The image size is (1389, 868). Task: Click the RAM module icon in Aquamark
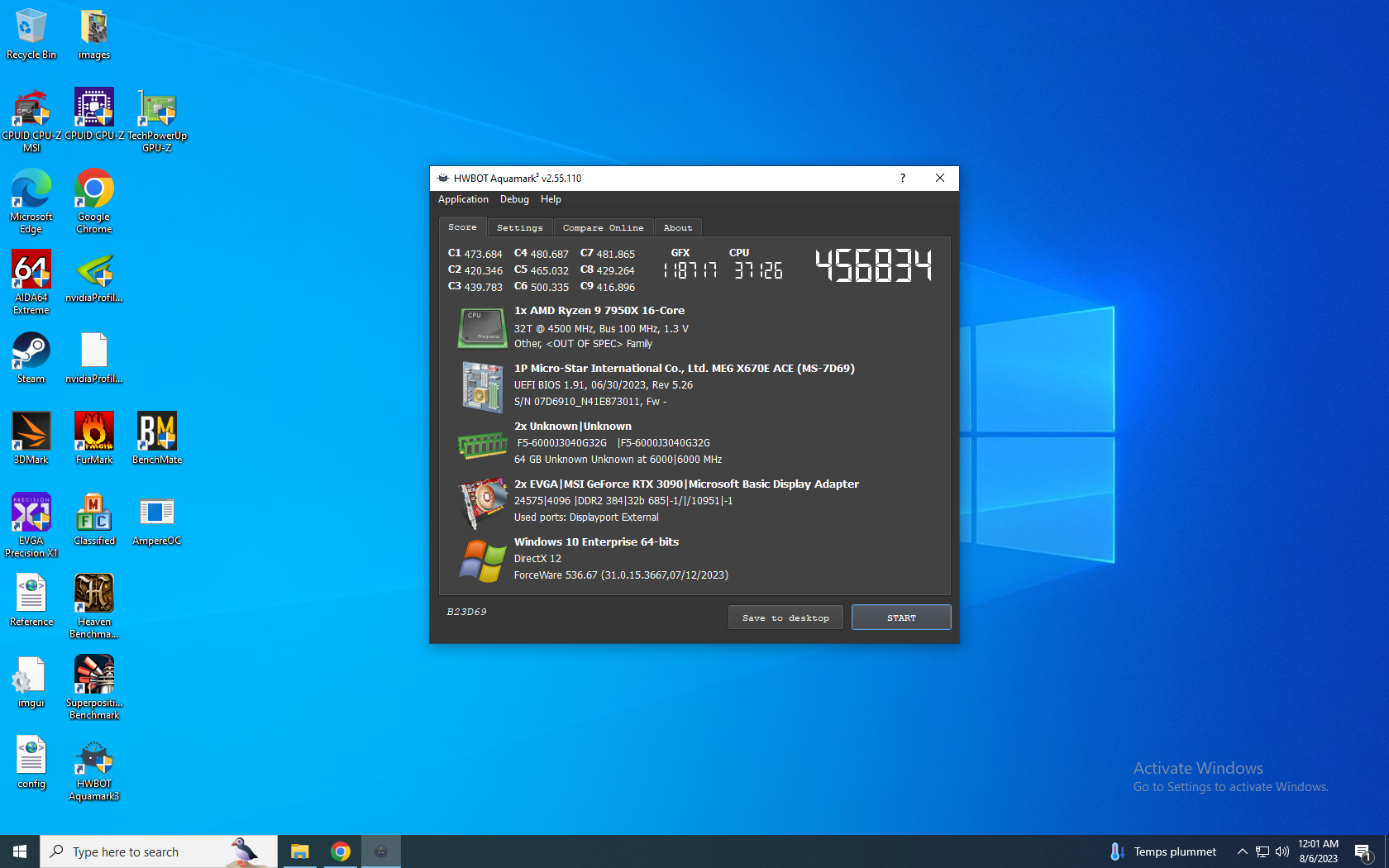(483, 445)
